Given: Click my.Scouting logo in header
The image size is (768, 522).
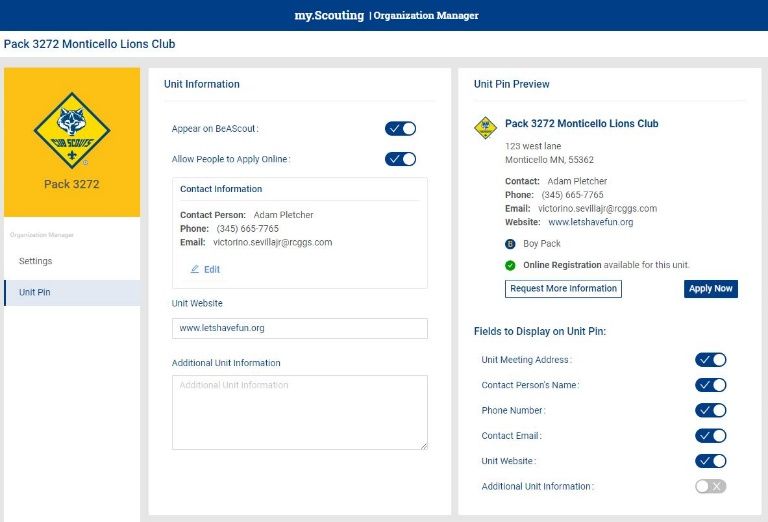Looking at the screenshot, I should tap(329, 15).
